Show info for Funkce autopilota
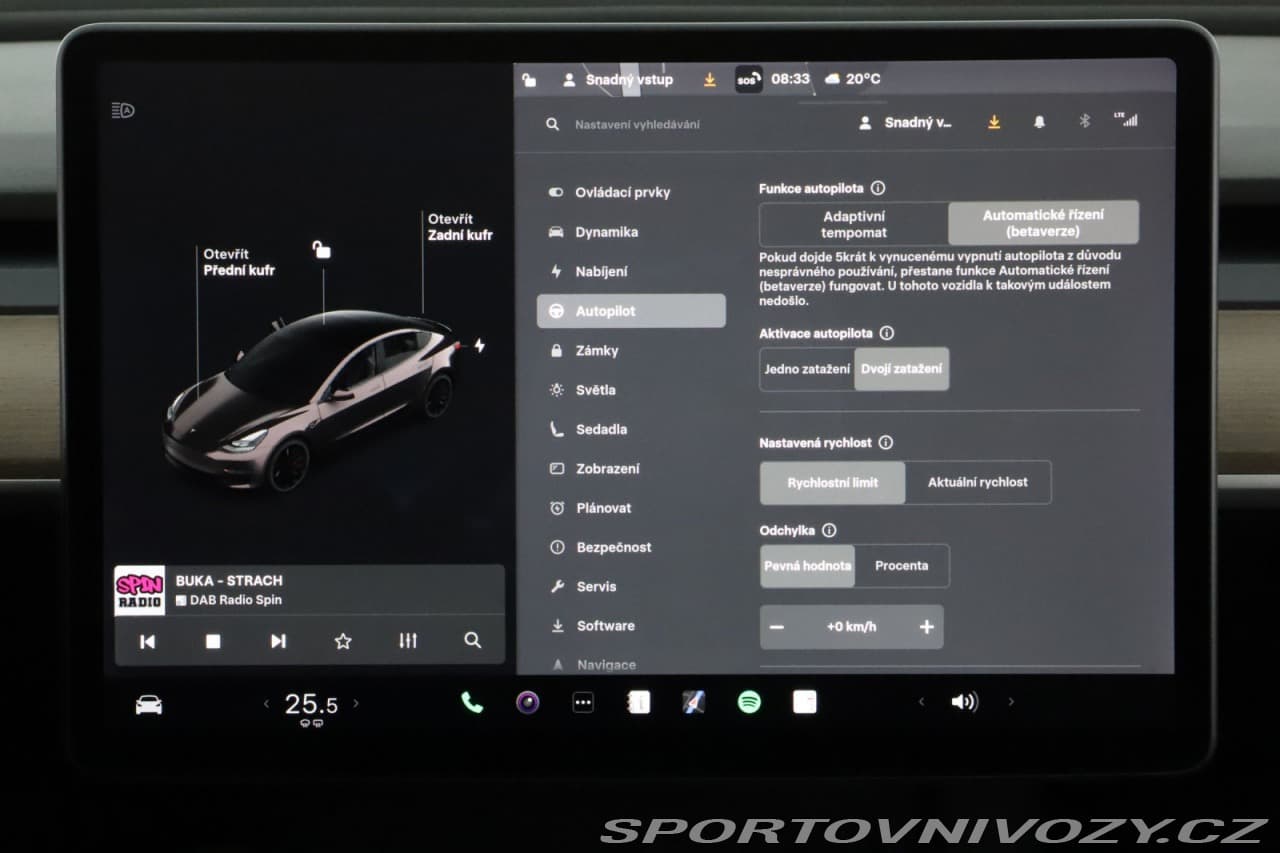 point(878,188)
